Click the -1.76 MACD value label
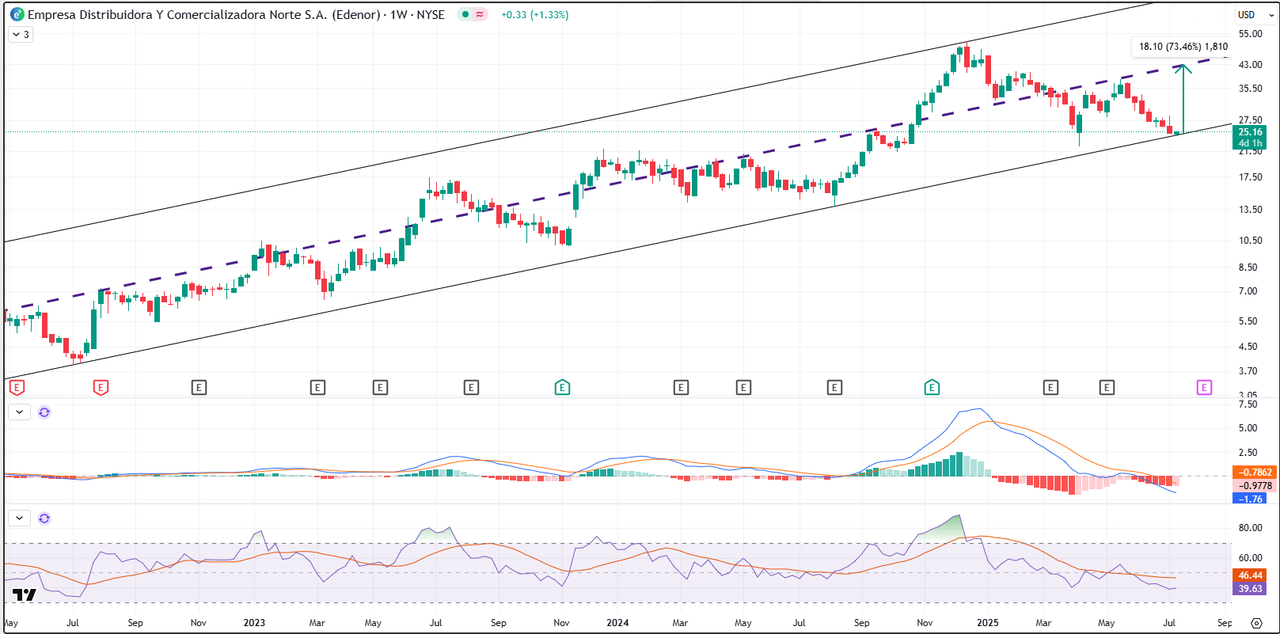 coord(1250,498)
